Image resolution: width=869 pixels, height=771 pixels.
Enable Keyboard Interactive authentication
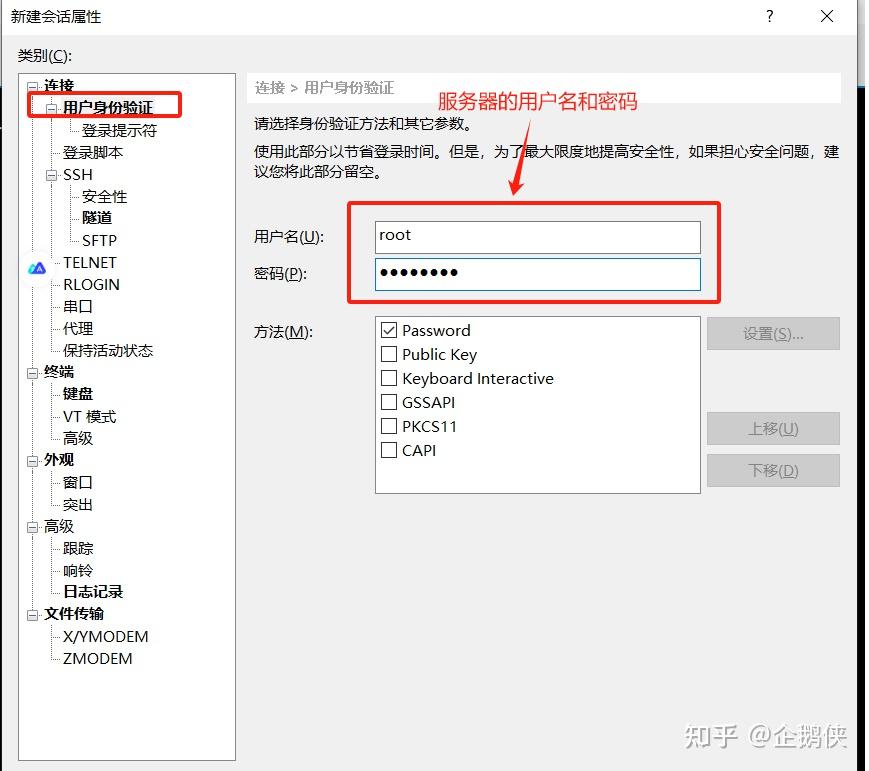(x=389, y=378)
